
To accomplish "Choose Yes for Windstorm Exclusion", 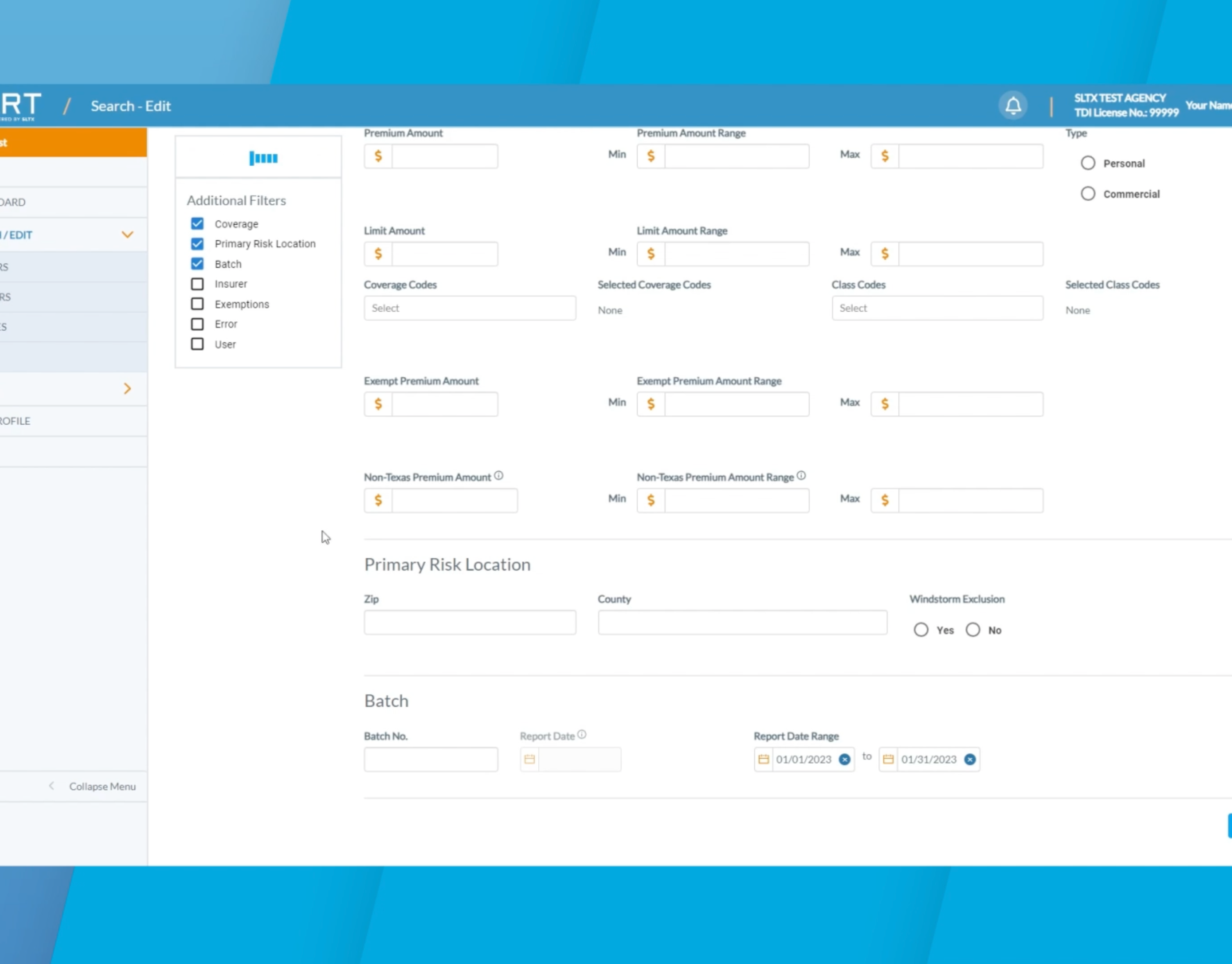I will pos(921,630).
